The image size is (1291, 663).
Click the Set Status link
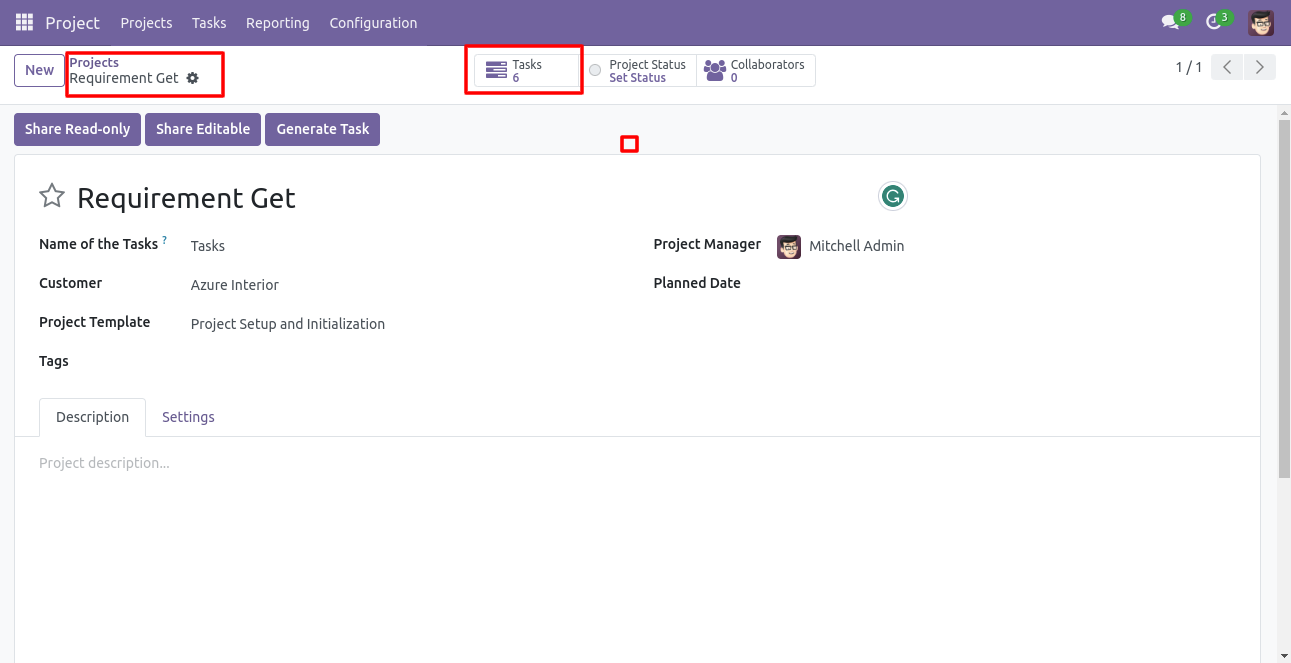(x=637, y=78)
